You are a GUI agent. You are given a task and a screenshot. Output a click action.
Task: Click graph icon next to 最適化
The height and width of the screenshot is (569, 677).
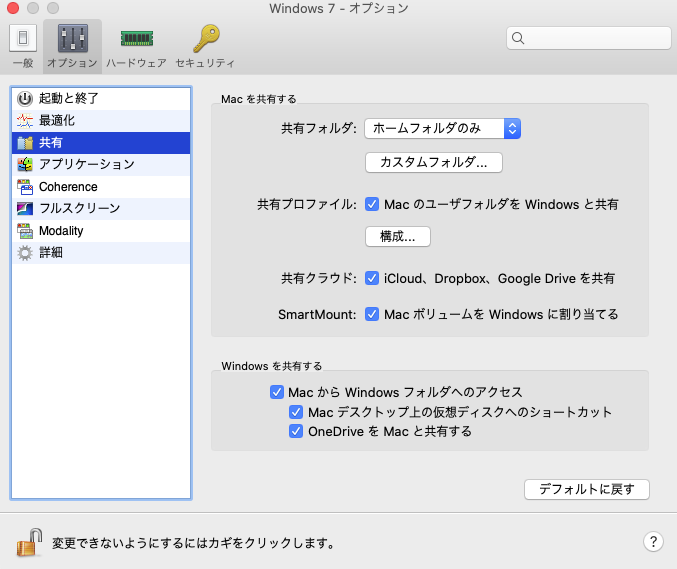(x=25, y=120)
